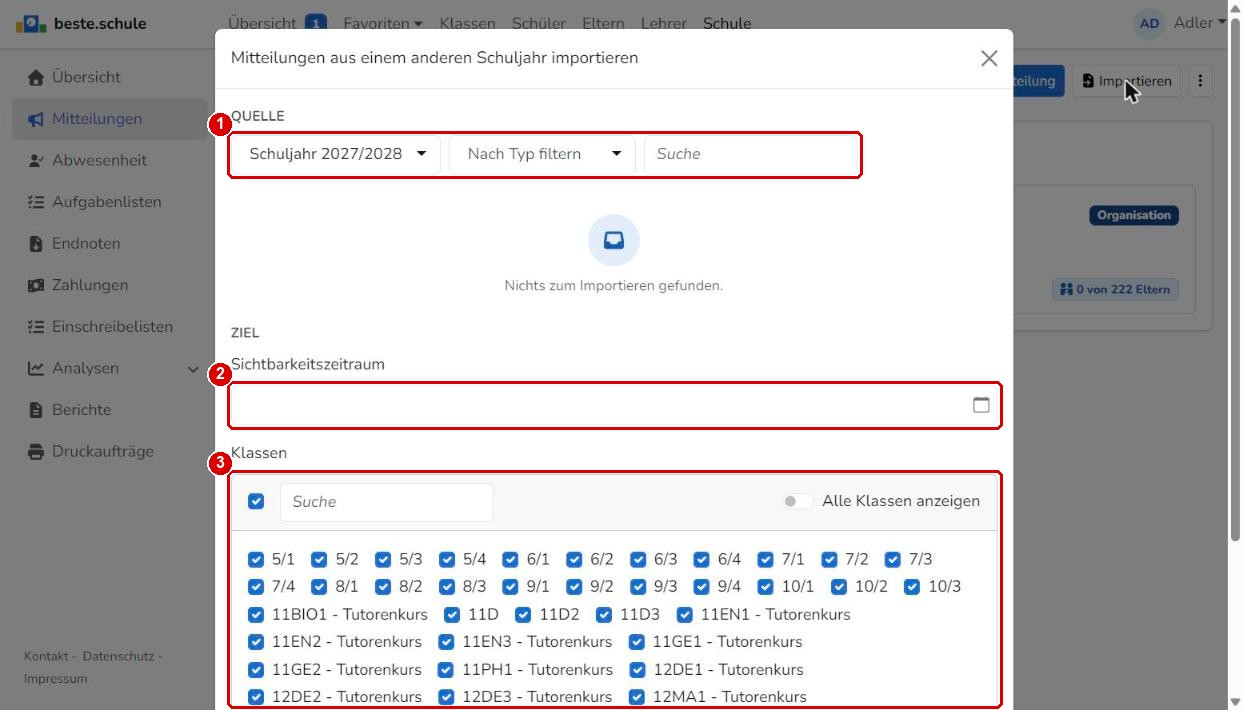
Task: Toggle the select-all classes checkbox
Action: tap(256, 501)
